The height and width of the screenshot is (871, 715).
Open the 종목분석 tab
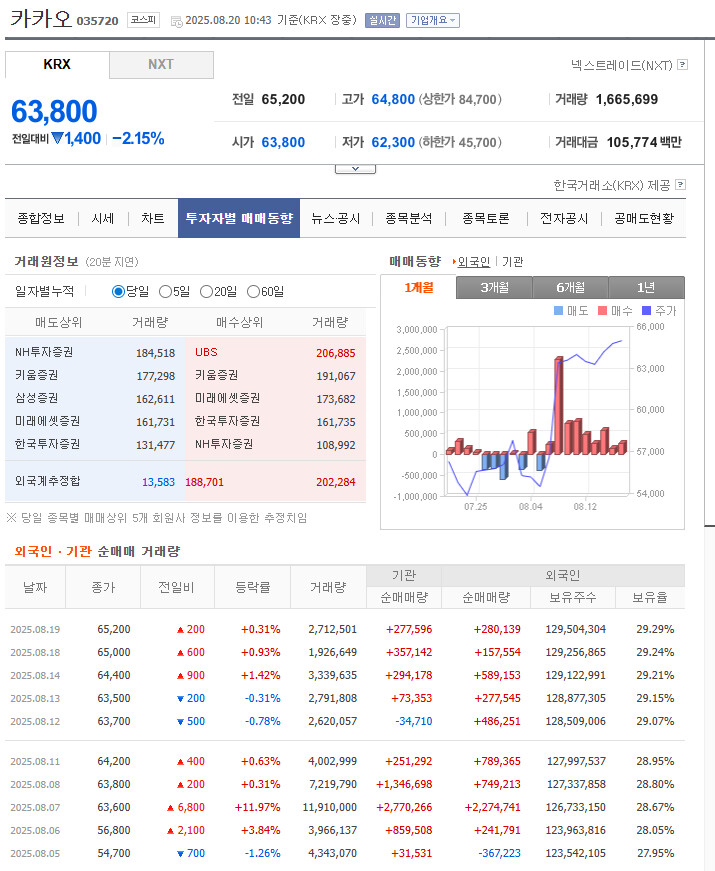[409, 218]
